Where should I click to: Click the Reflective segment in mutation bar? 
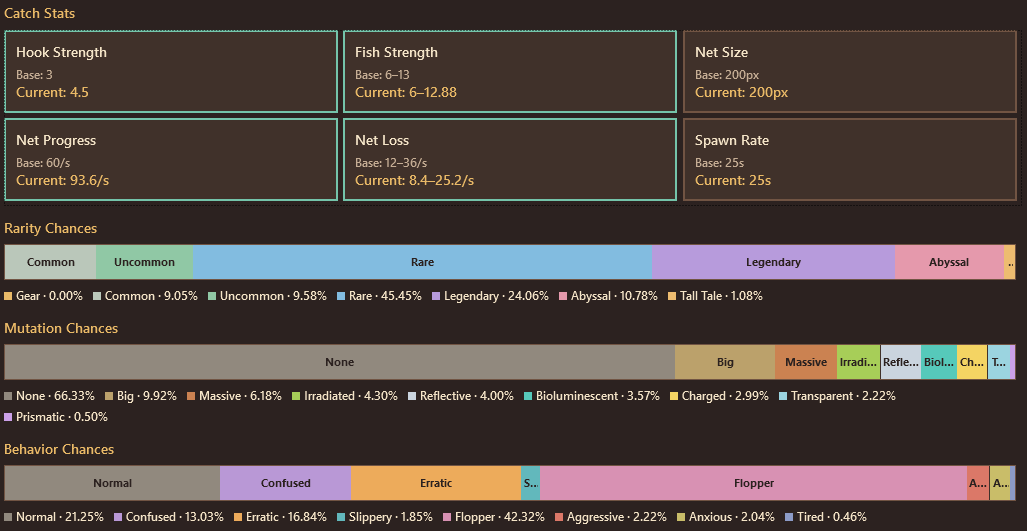pos(901,362)
